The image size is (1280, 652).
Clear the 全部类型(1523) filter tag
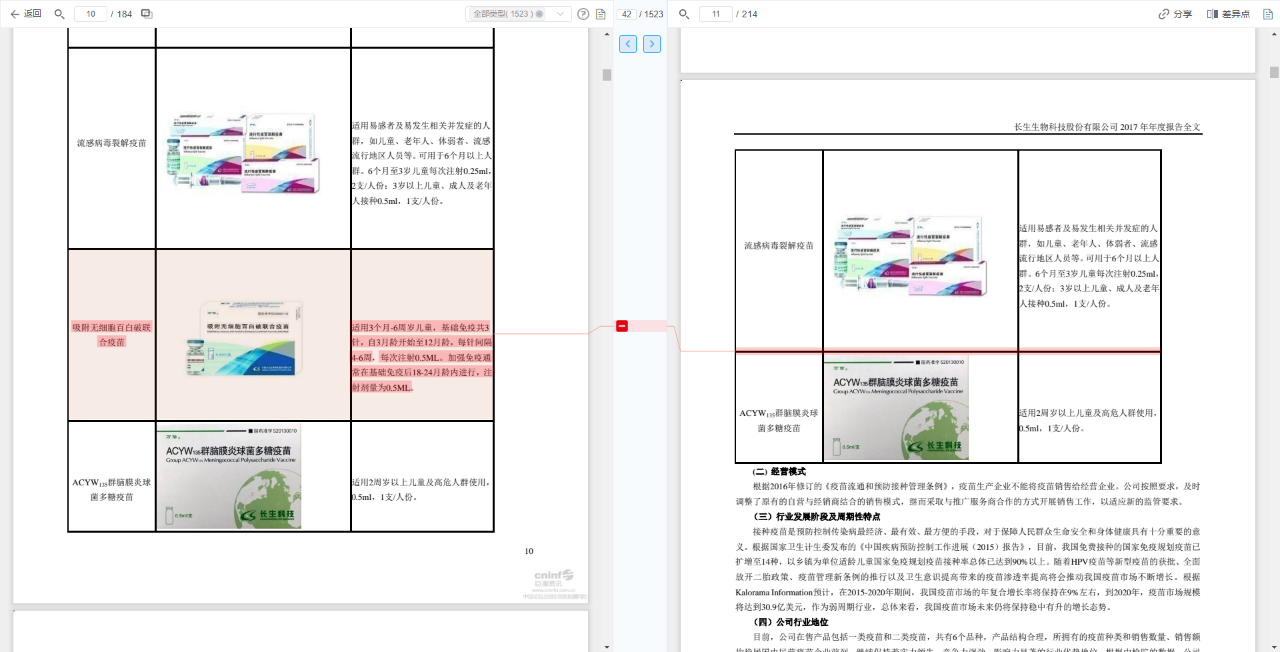540,14
